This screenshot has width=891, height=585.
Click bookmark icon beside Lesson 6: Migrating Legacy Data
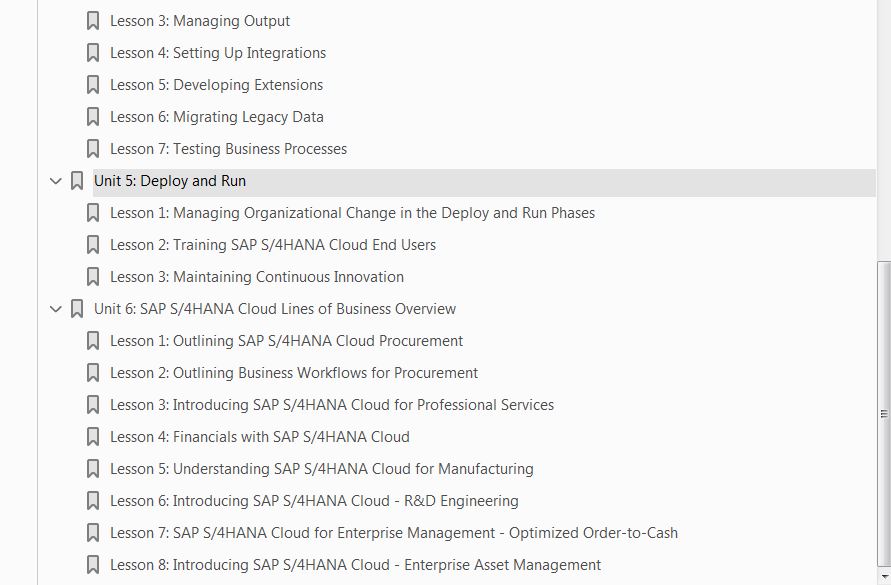click(93, 117)
